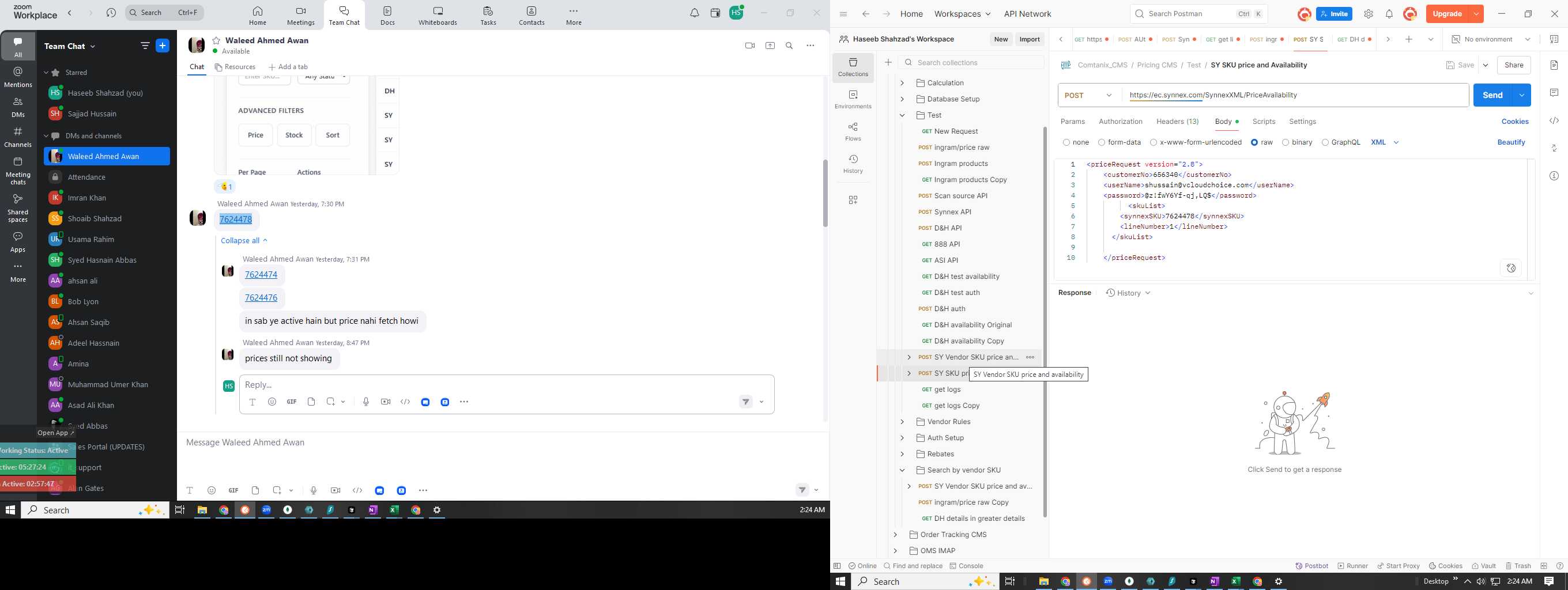1568x590 pixels.
Task: Open 'Synnex API' request in collection
Action: coord(952,211)
